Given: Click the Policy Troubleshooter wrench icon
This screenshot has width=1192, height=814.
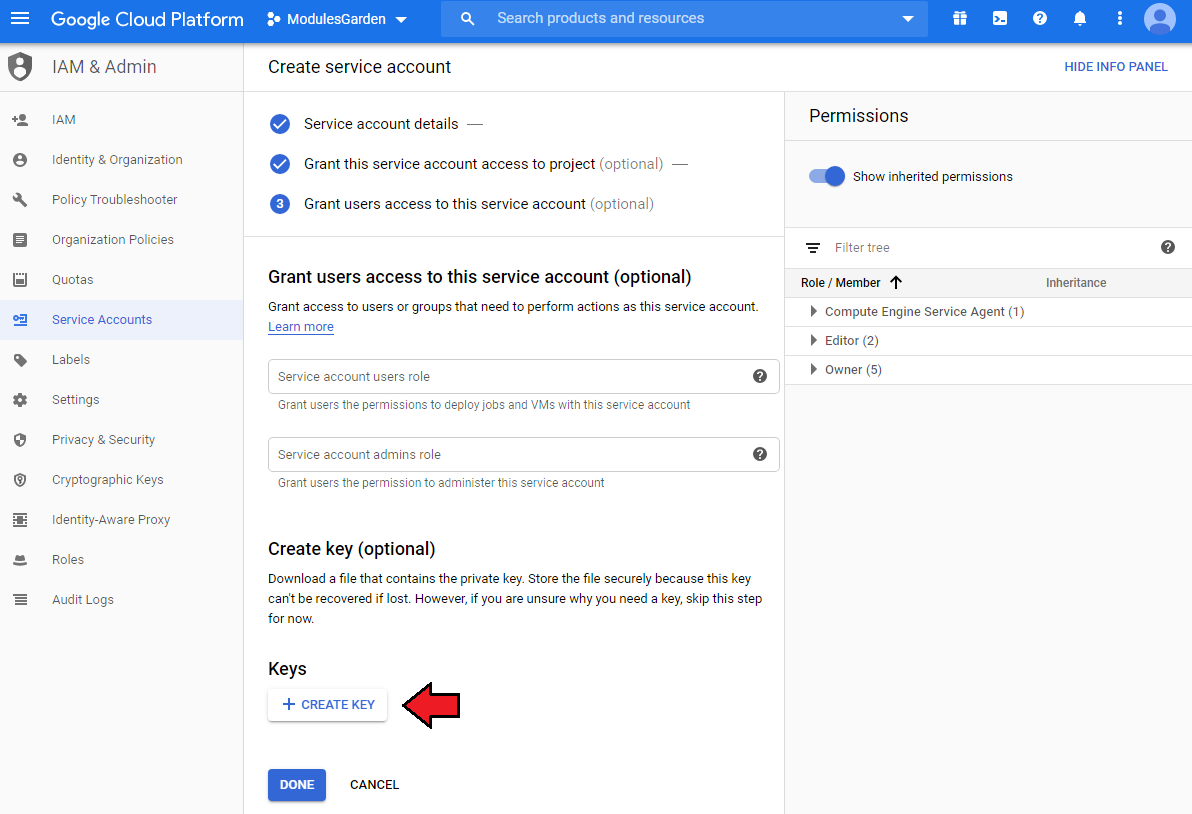Looking at the screenshot, I should click(21, 199).
